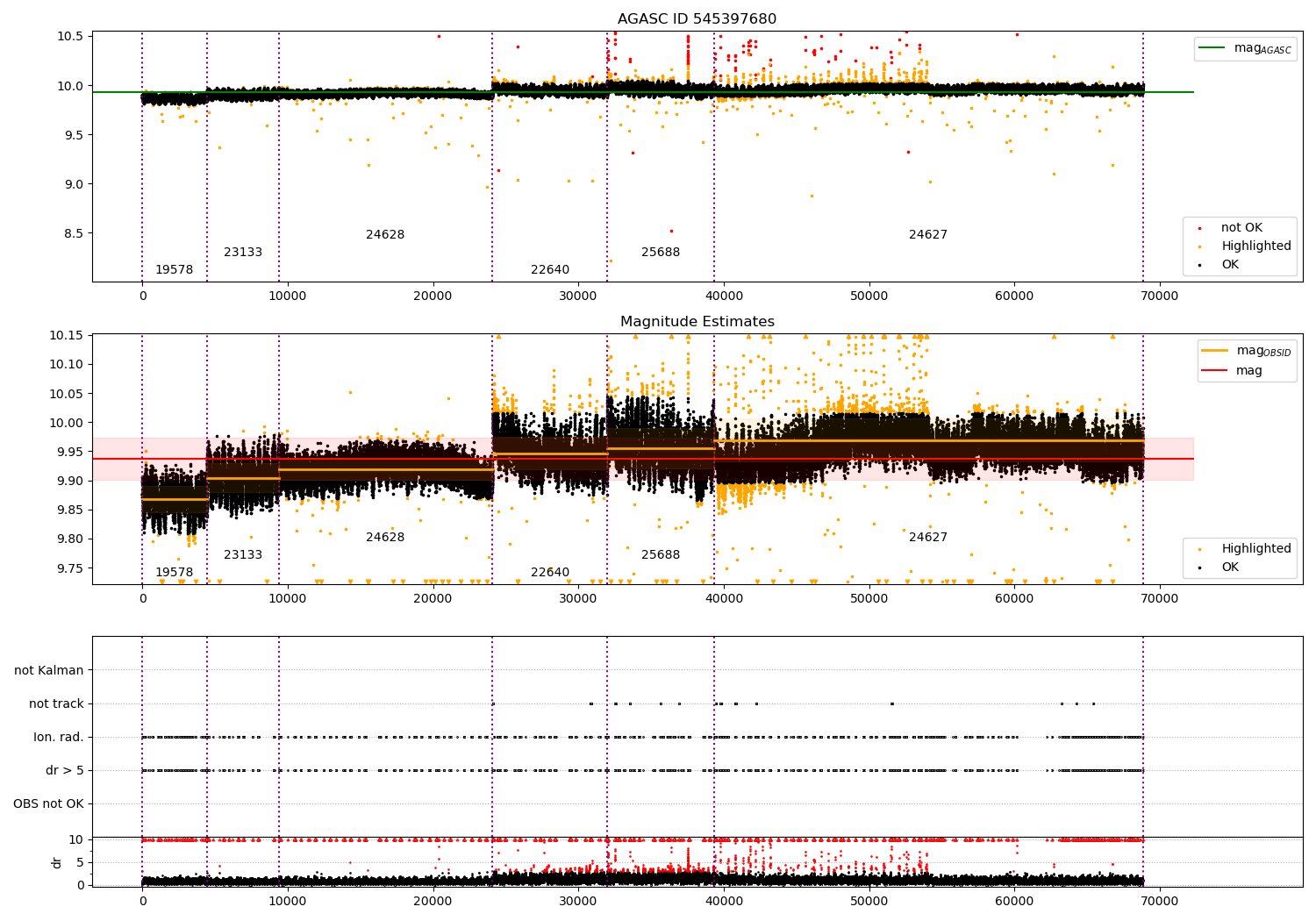
Task: Select 'OK' legend entry in Magnitude Estimates plot
Action: point(1230,567)
